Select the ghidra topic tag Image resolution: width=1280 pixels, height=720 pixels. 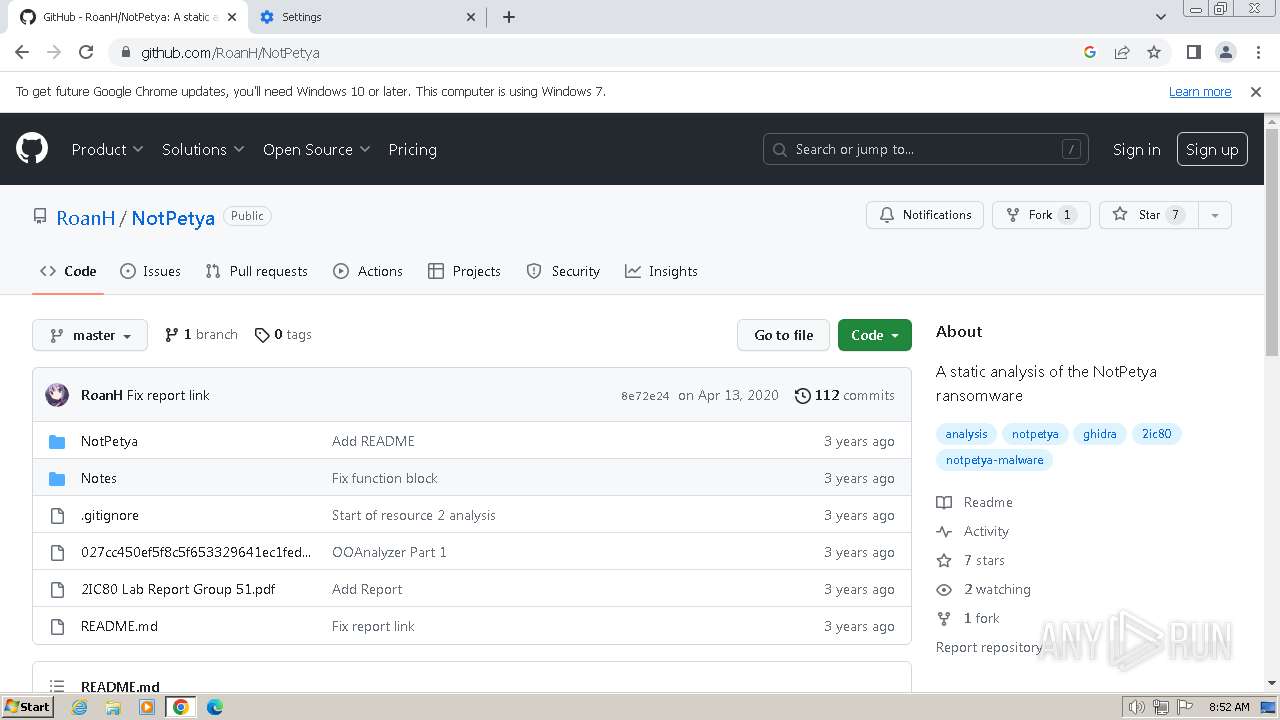(1099, 434)
